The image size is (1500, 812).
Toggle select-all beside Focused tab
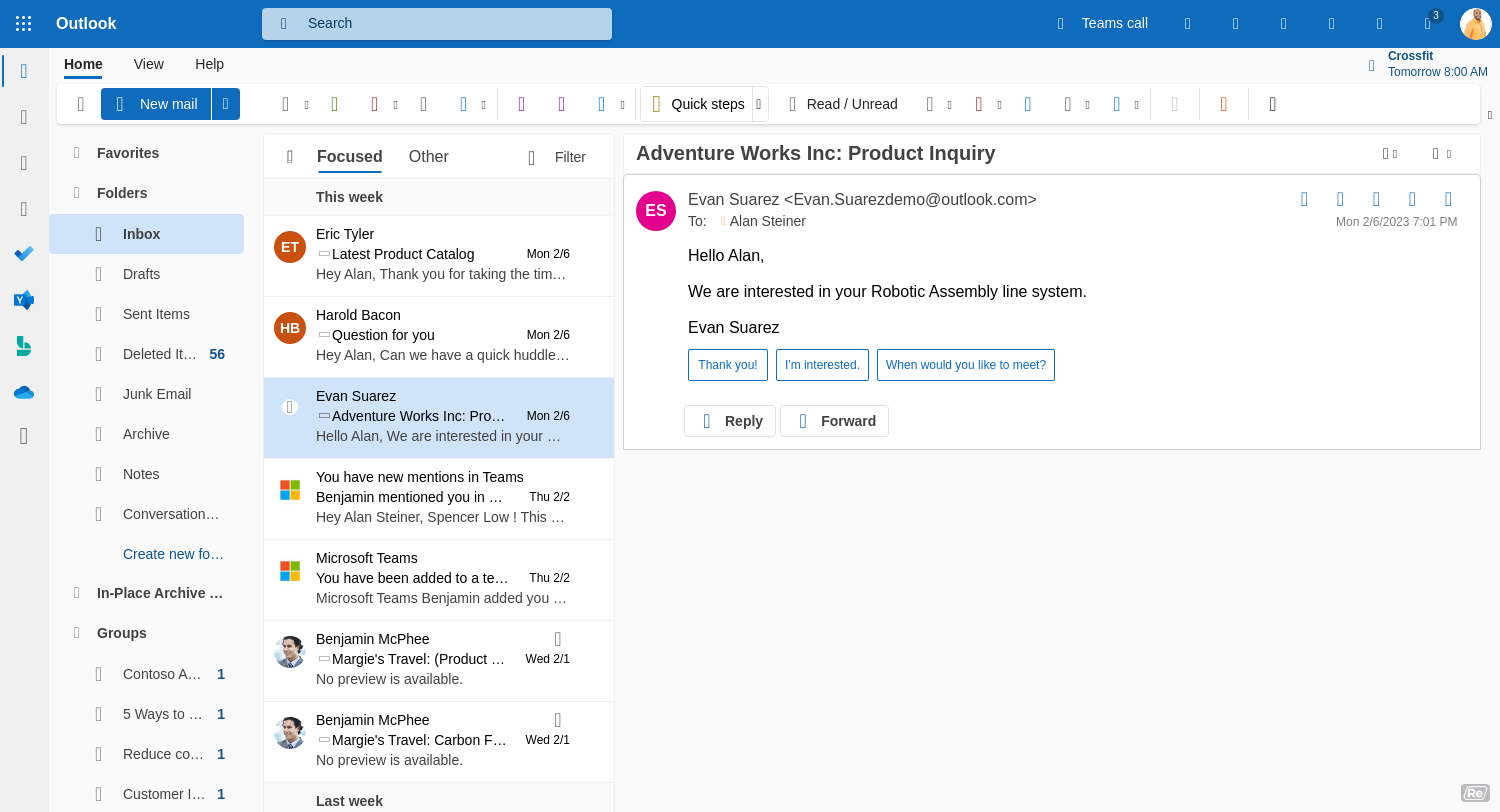pos(290,157)
